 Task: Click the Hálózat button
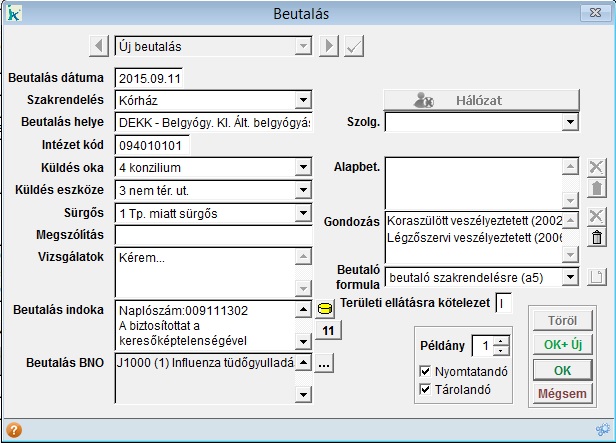tap(481, 100)
